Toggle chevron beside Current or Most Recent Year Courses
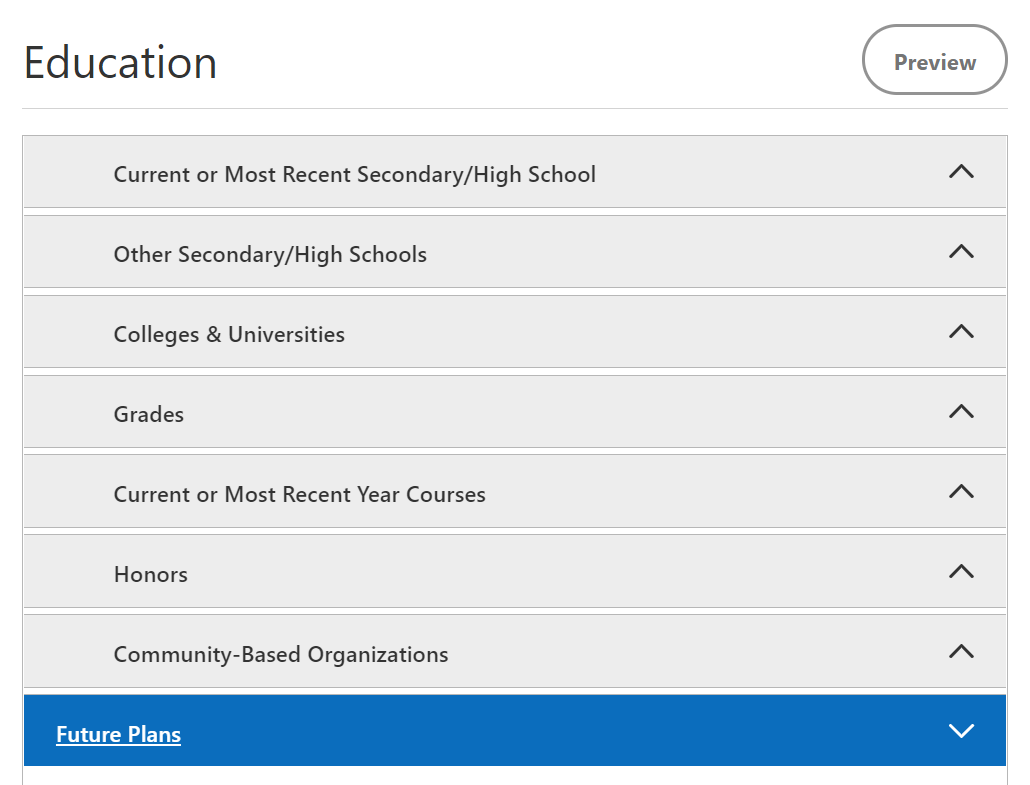Screen dimensions: 1030x785 point(961,492)
